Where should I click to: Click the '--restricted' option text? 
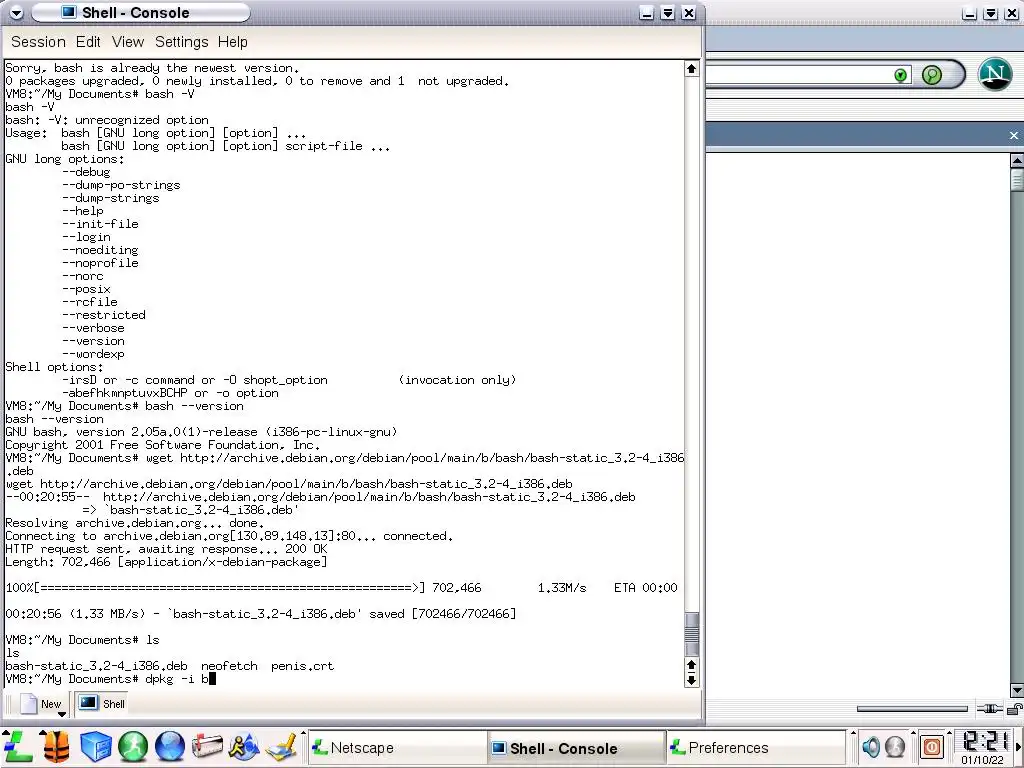104,315
